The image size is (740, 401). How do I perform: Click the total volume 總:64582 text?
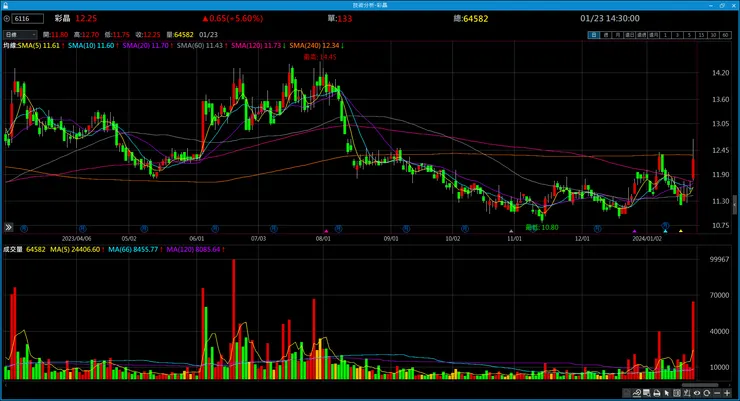(471, 18)
